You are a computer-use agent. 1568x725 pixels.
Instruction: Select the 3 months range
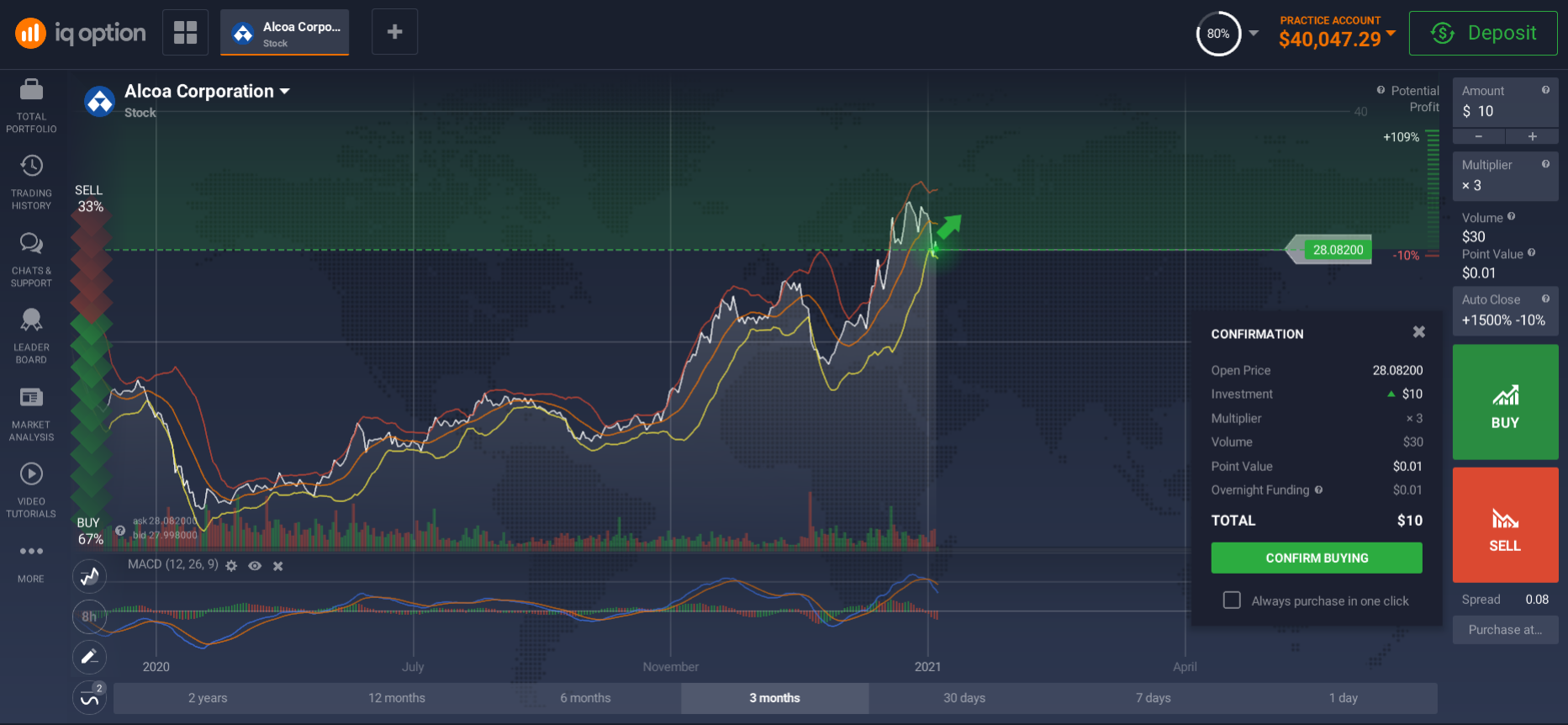pos(774,698)
